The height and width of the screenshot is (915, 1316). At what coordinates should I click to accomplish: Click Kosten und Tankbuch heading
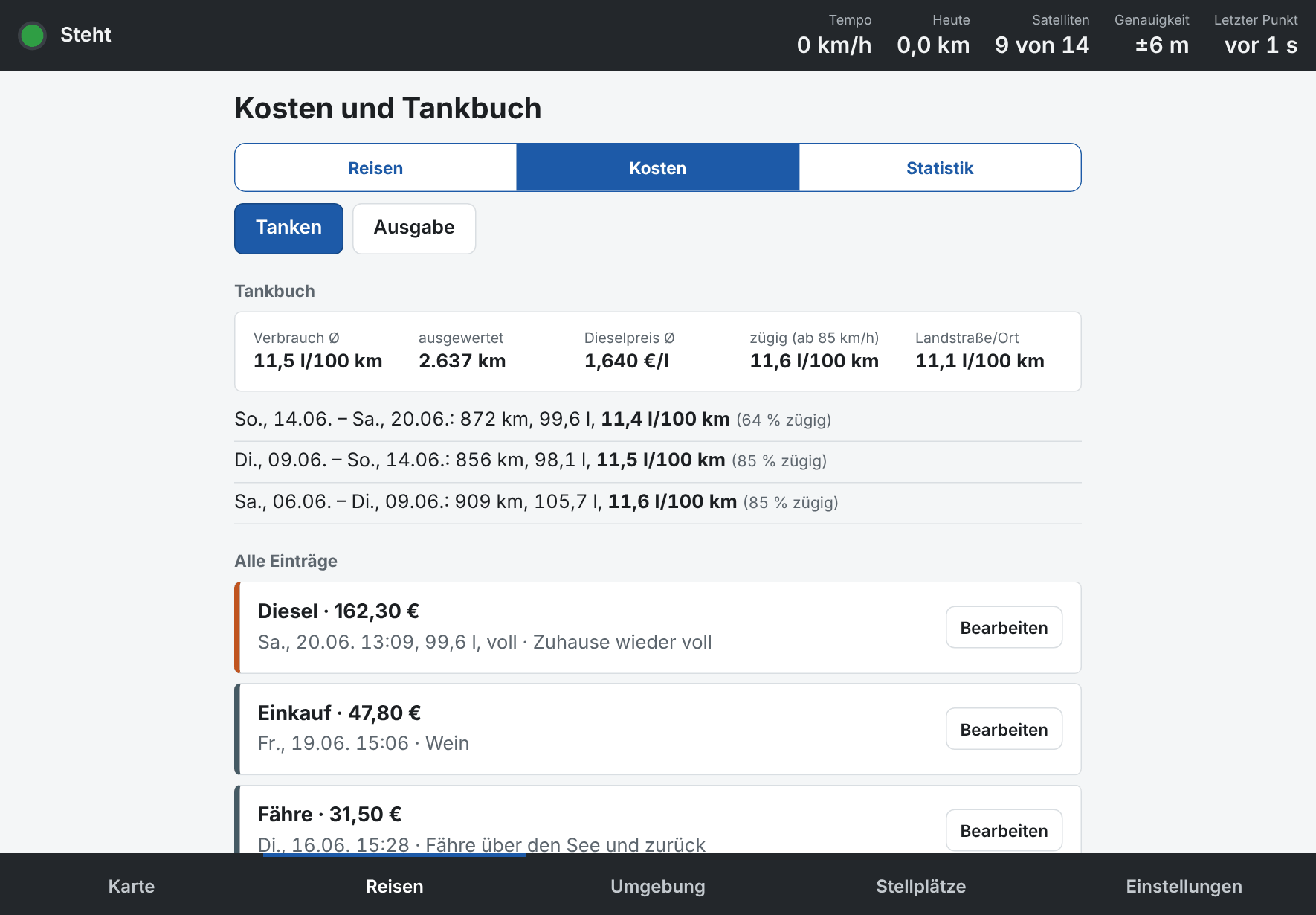[388, 109]
